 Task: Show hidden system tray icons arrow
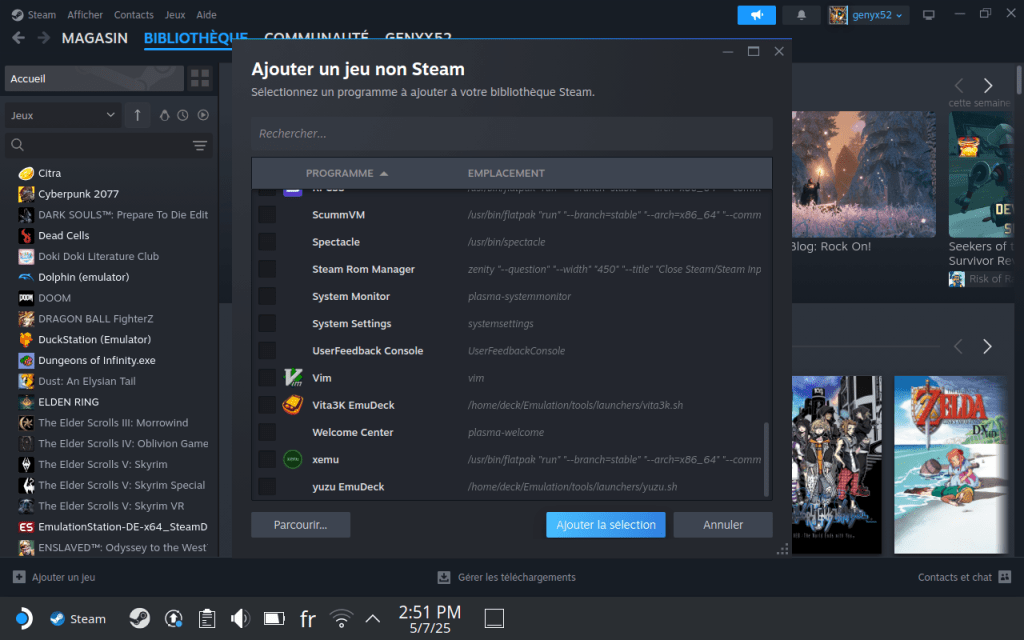pos(373,619)
